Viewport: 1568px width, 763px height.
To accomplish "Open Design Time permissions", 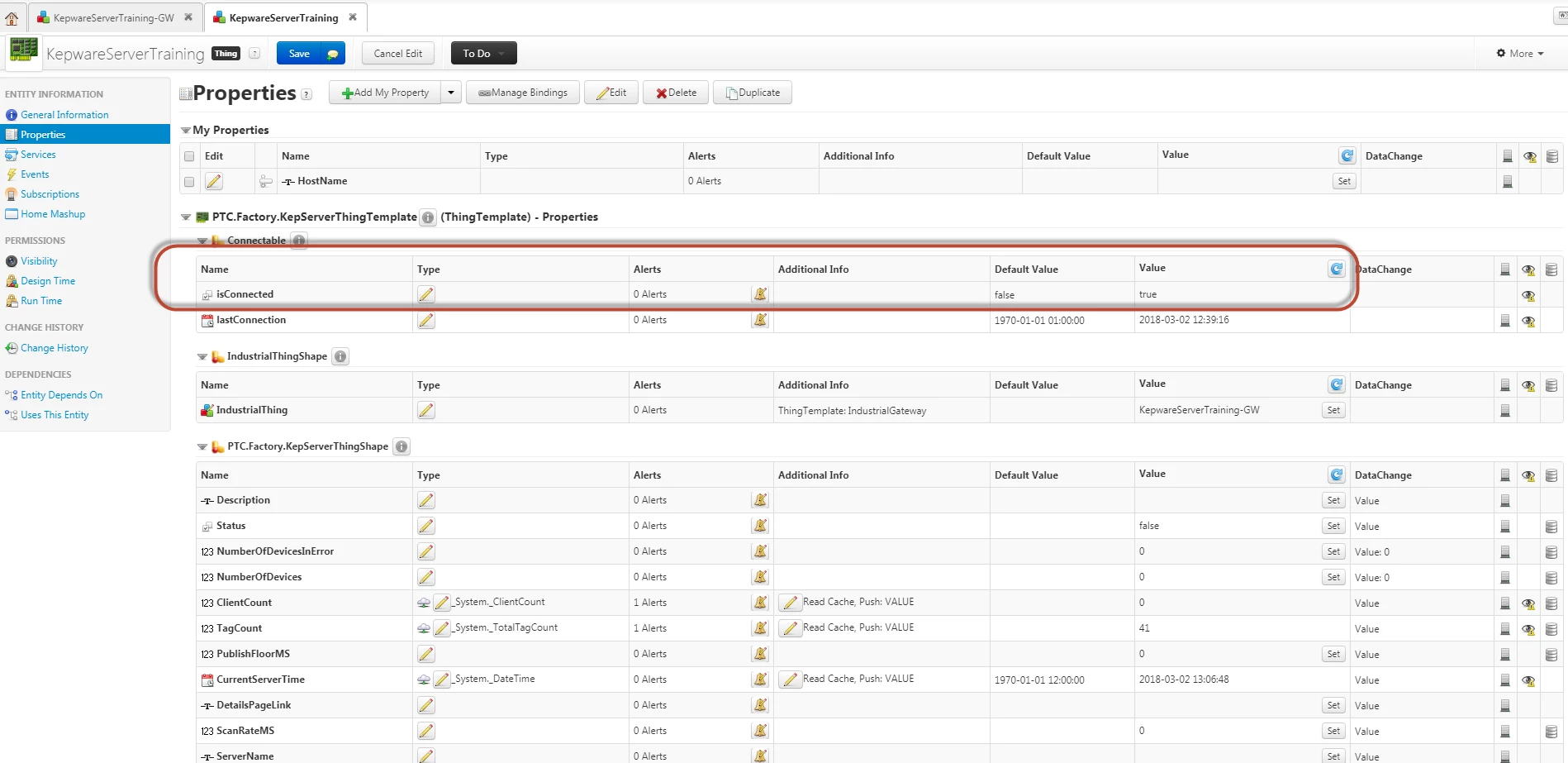I will tap(48, 281).
